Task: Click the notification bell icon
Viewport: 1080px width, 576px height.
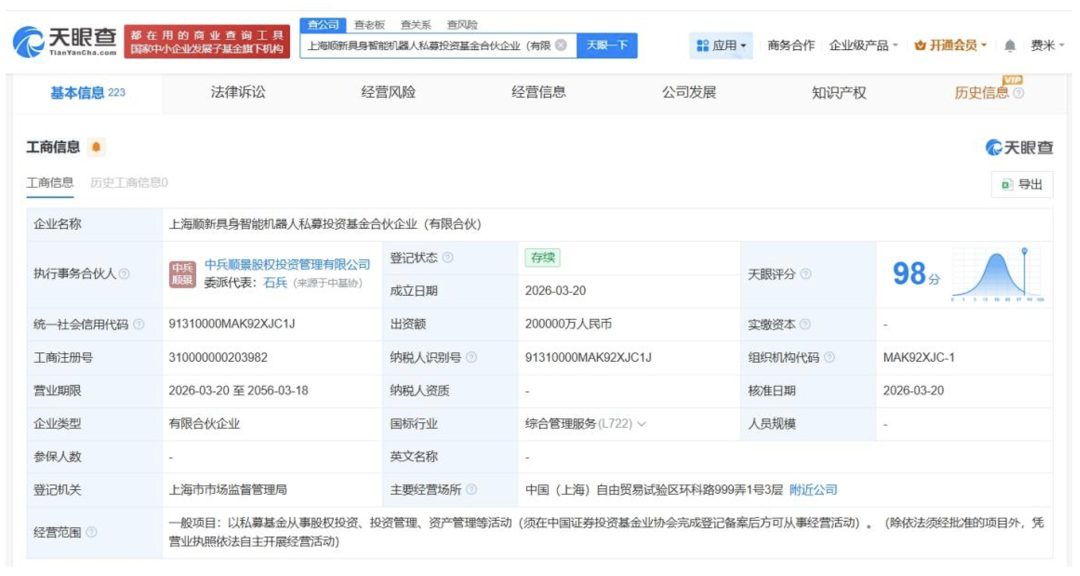Action: [x=1010, y=45]
